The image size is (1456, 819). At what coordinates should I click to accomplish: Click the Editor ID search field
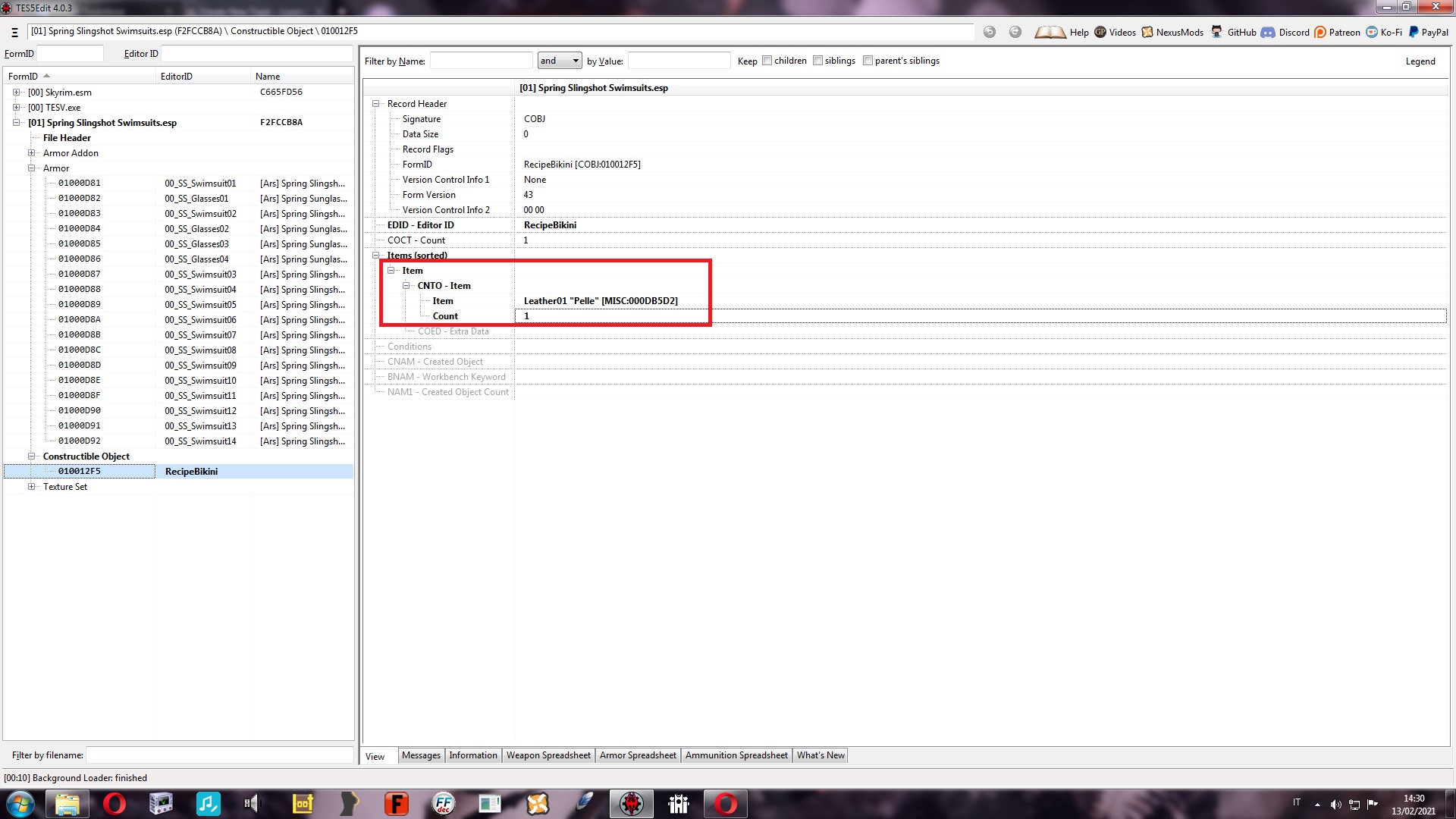pyautogui.click(x=256, y=54)
